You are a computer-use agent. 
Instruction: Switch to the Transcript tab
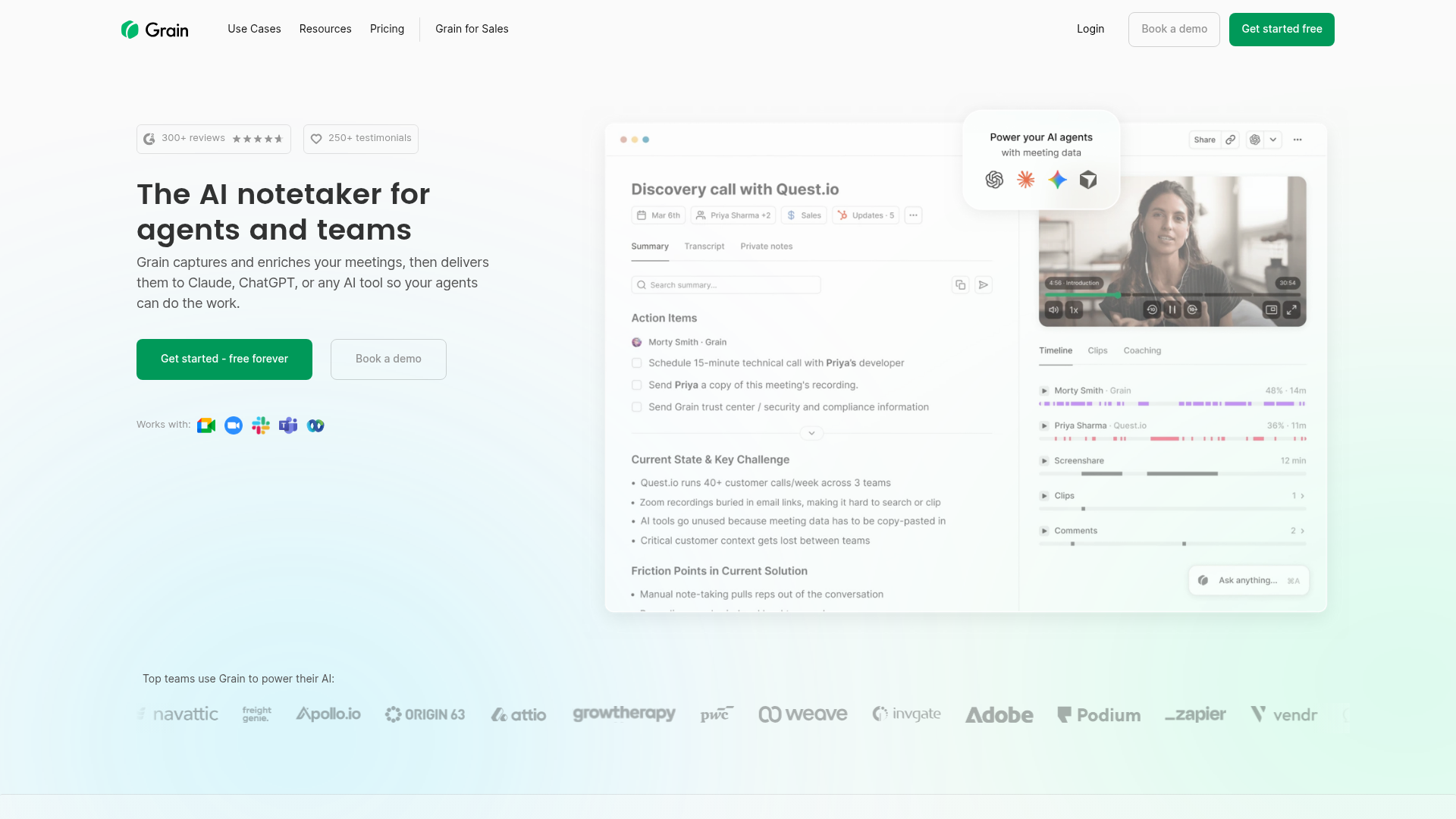[704, 246]
